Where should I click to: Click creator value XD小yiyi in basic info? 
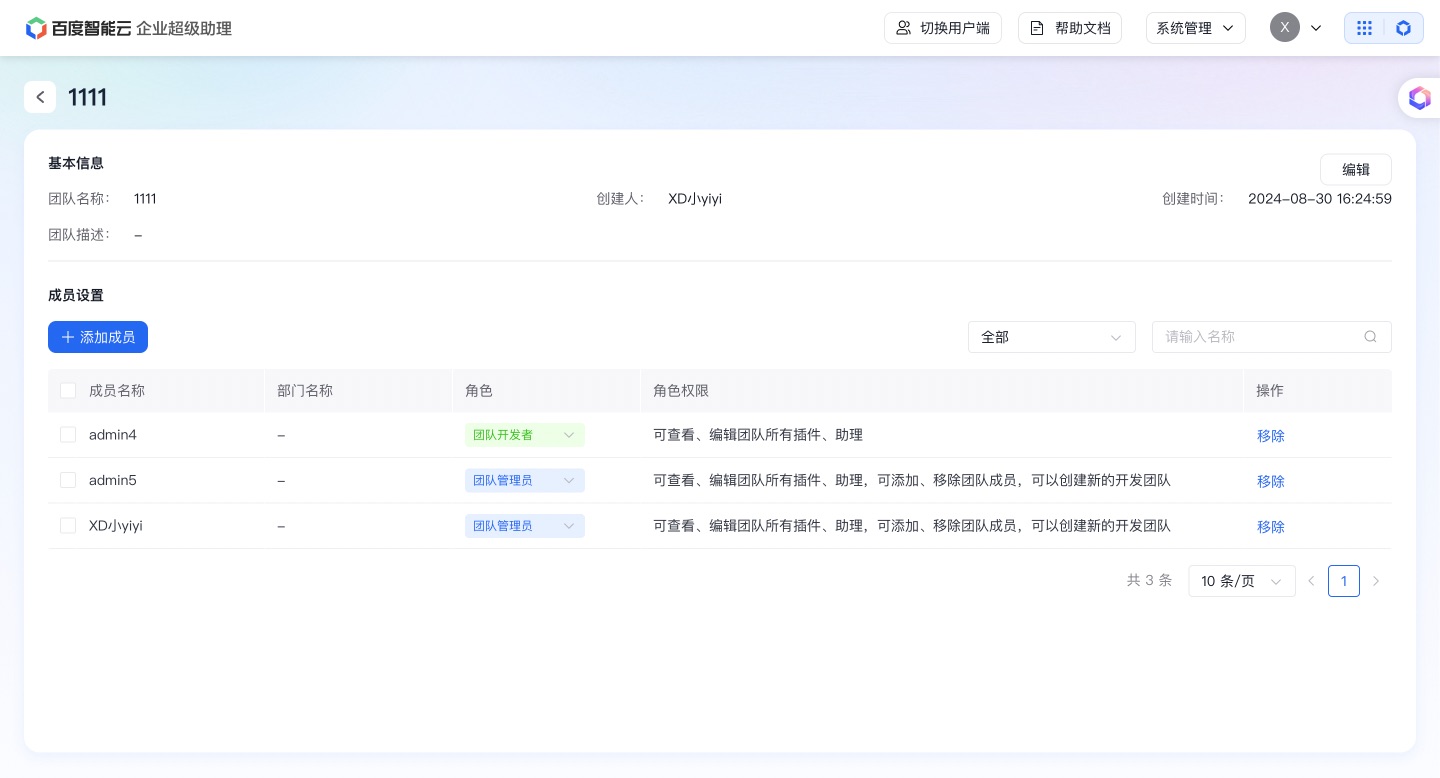click(x=695, y=199)
